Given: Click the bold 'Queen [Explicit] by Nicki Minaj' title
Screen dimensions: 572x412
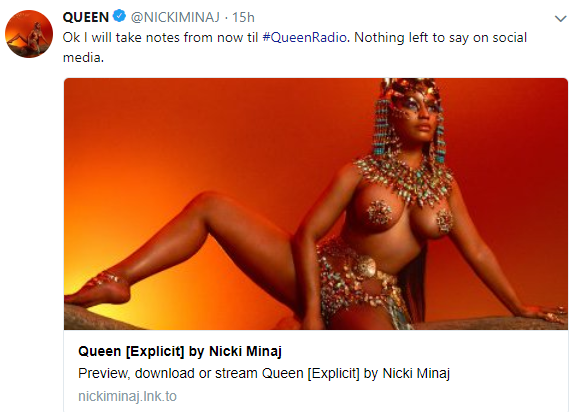Looking at the screenshot, I should point(180,351).
